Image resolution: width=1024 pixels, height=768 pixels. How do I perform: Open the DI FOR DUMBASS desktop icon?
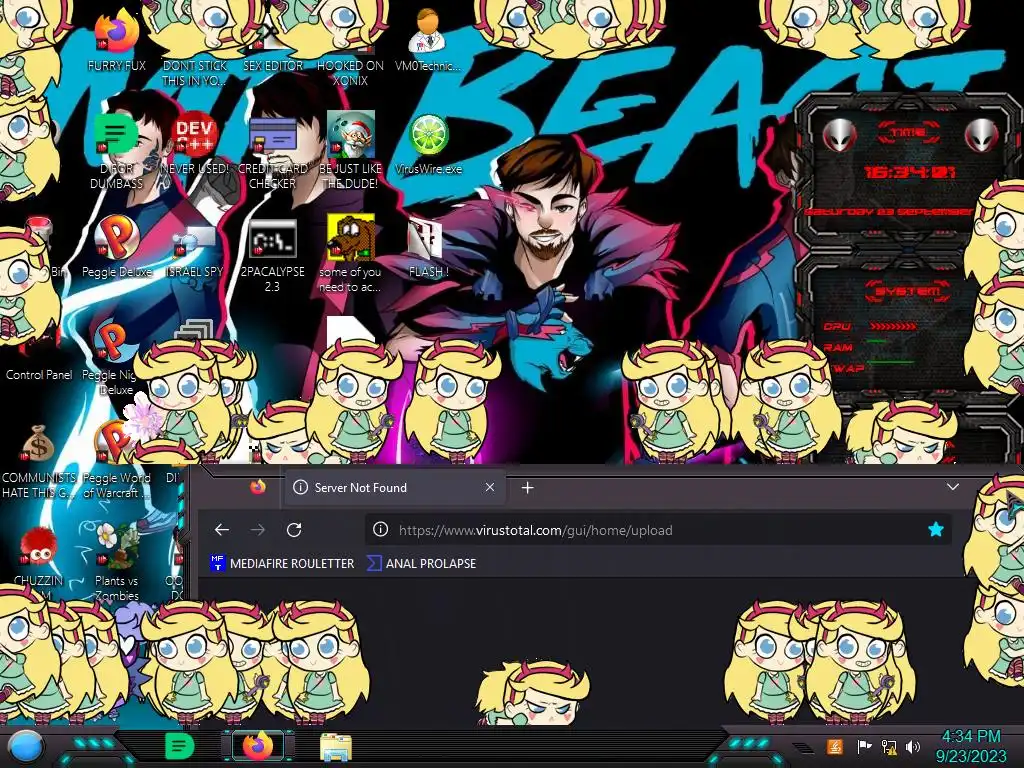117,135
